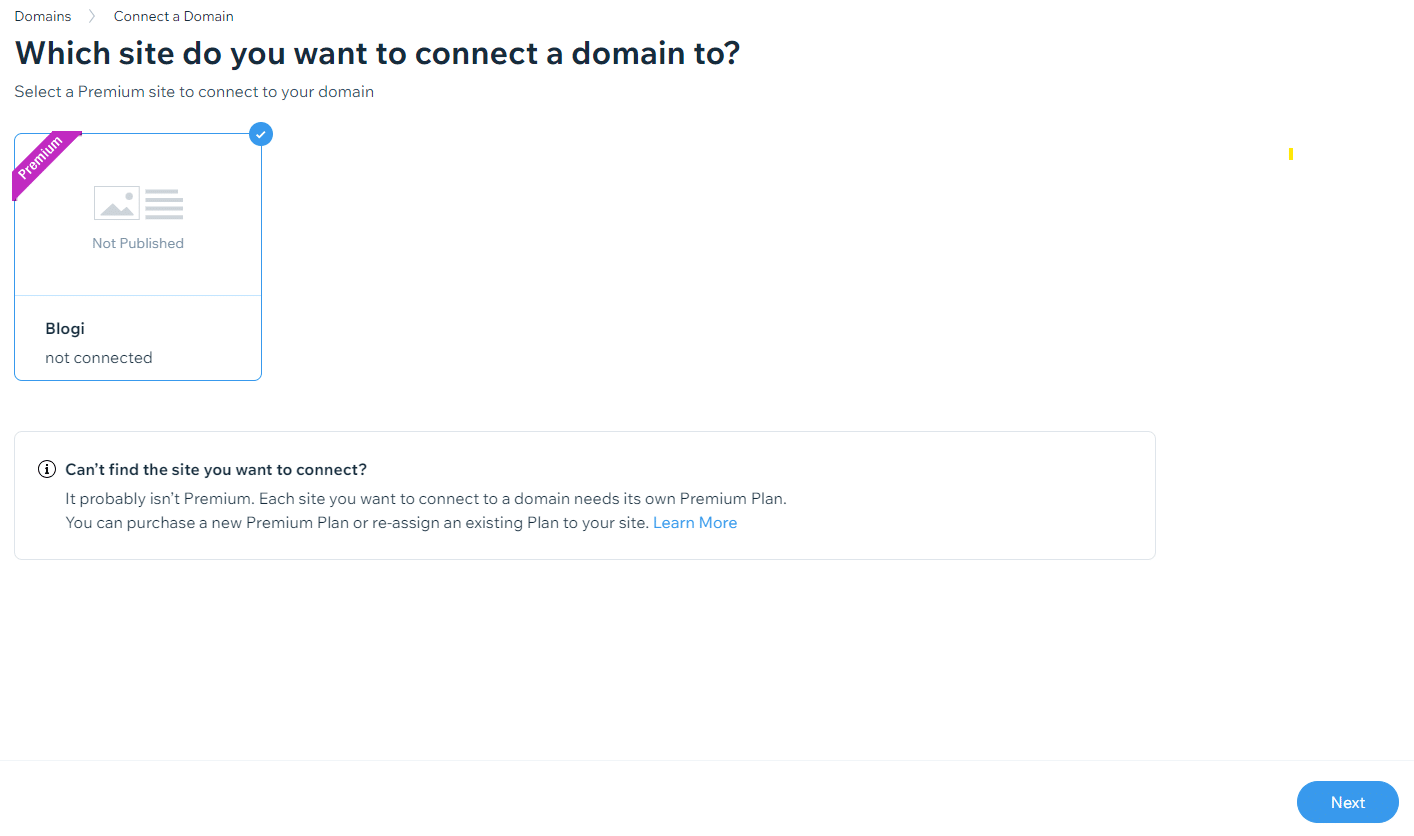Open the Learn More link
1414x836 pixels.
(695, 523)
